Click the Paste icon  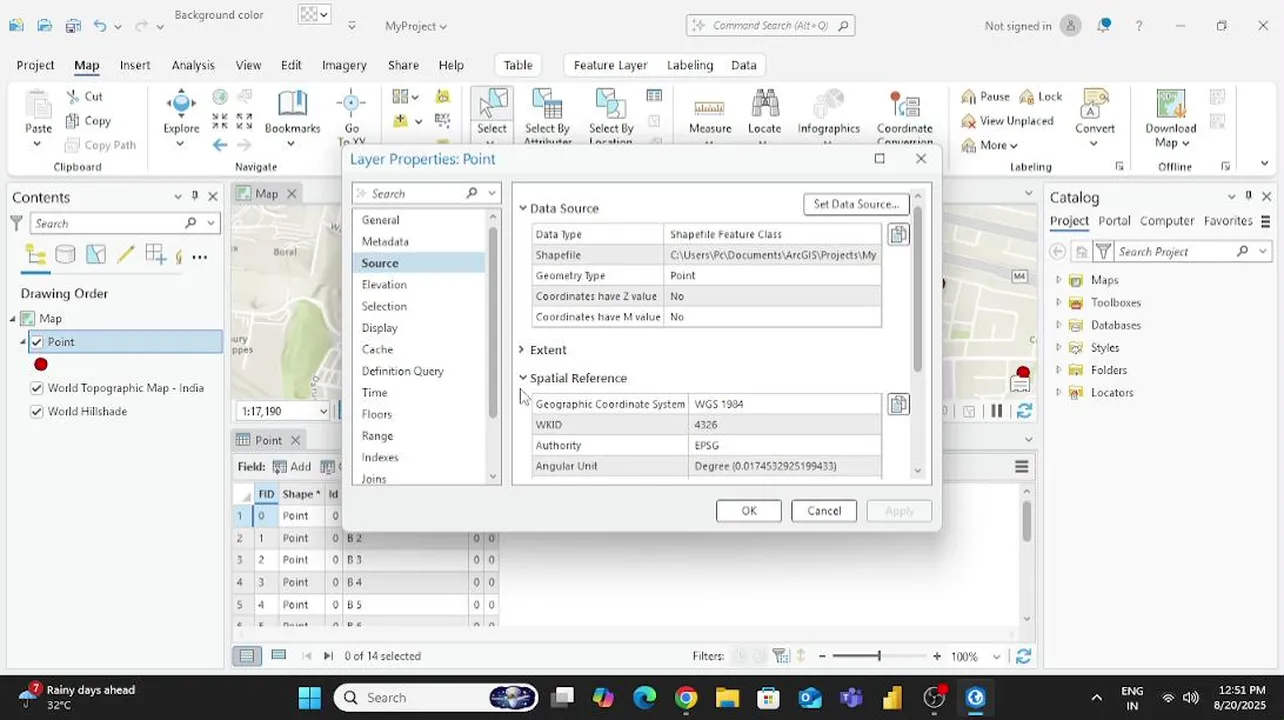pos(38,106)
